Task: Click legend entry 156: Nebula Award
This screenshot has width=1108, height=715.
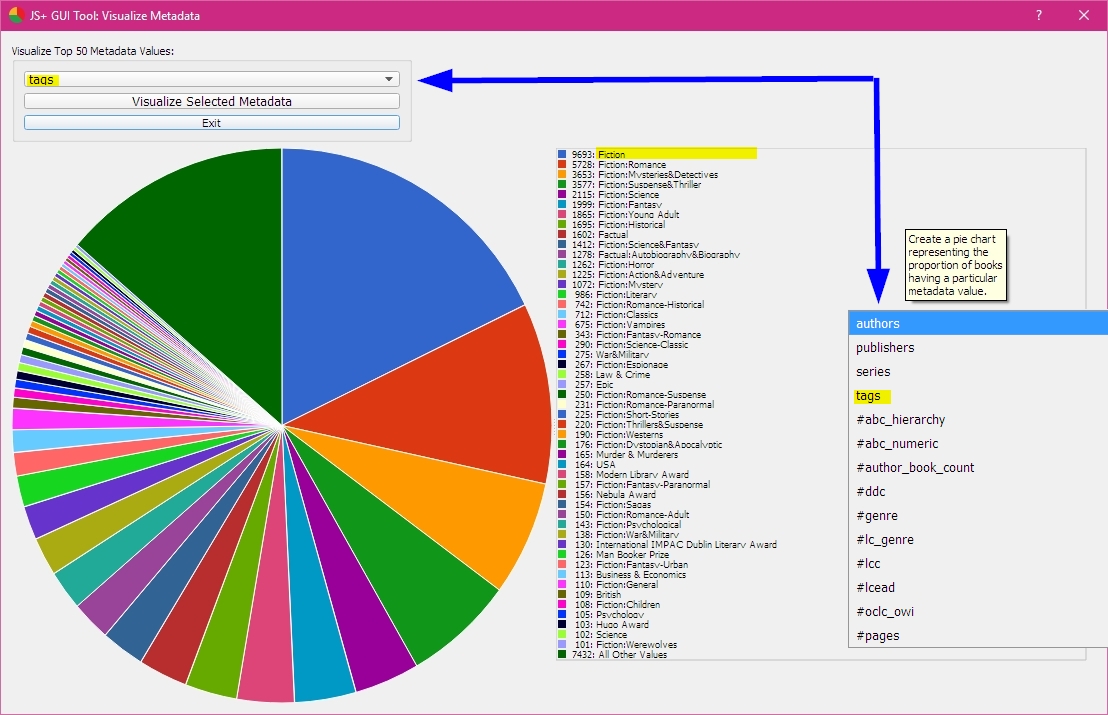Action: pyautogui.click(x=615, y=495)
